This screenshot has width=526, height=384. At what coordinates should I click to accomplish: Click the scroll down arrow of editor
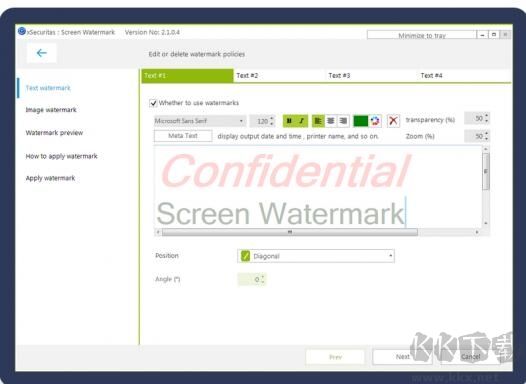point(486,223)
